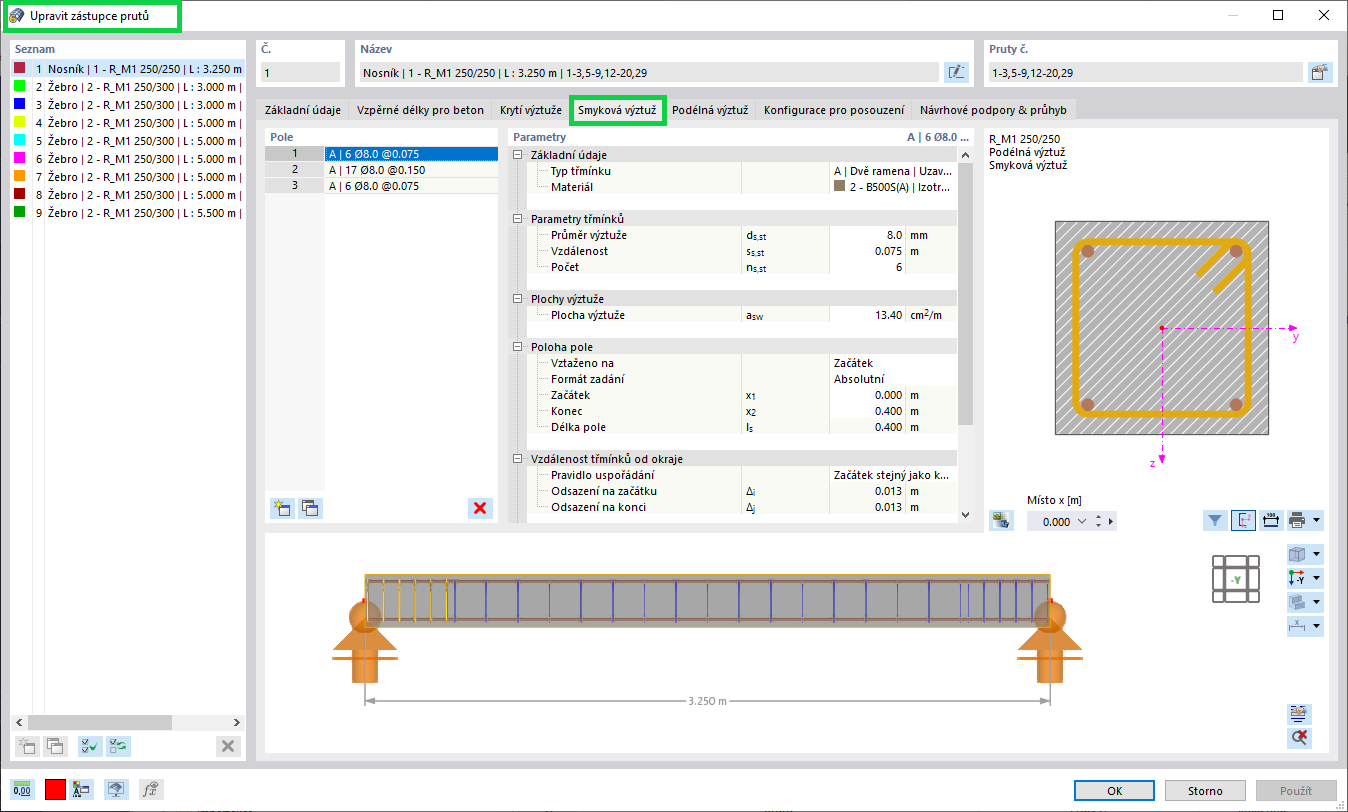
Task: Collapse the Plochy výztuže group
Action: tap(518, 299)
